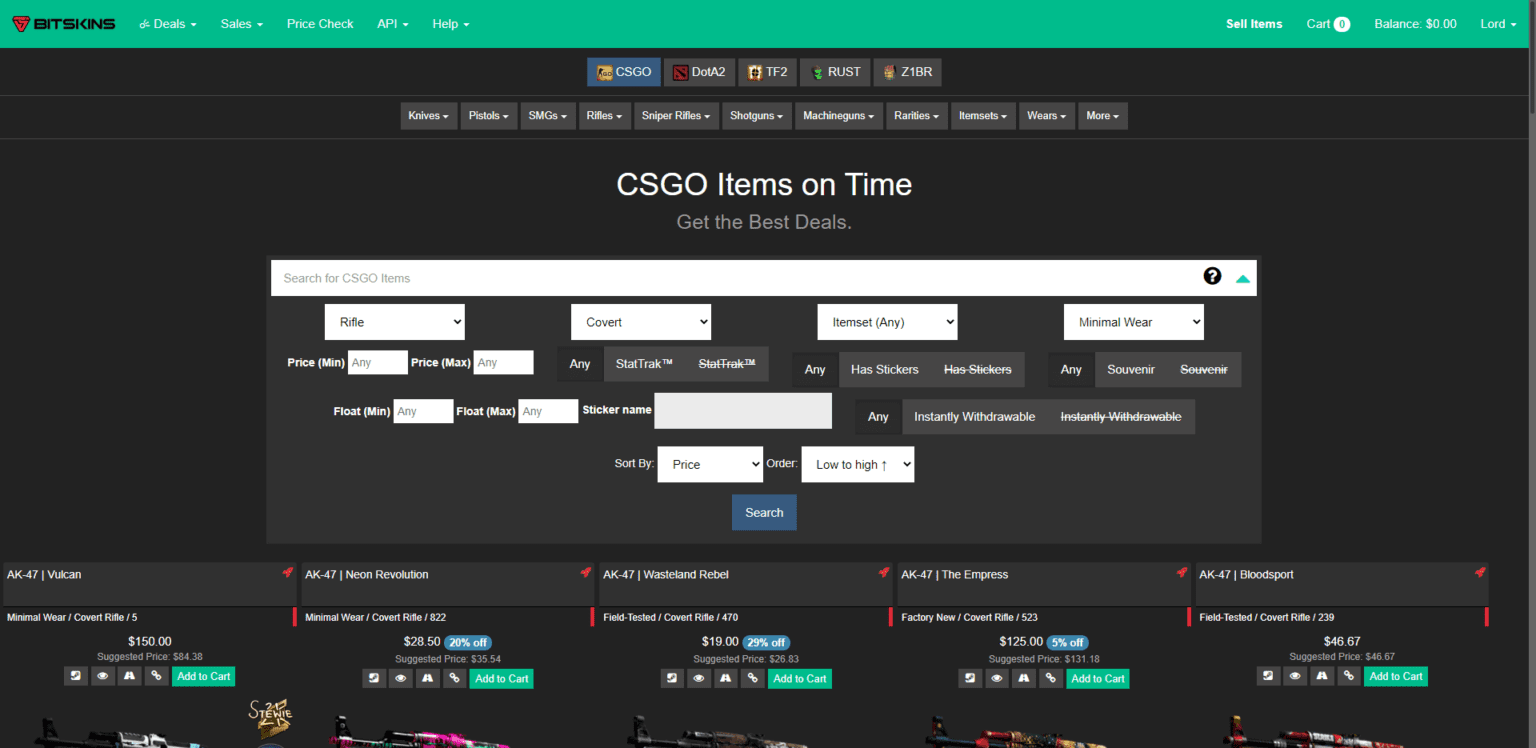This screenshot has width=1536, height=748.
Task: Show only Instantly Withdrawable items
Action: click(974, 417)
